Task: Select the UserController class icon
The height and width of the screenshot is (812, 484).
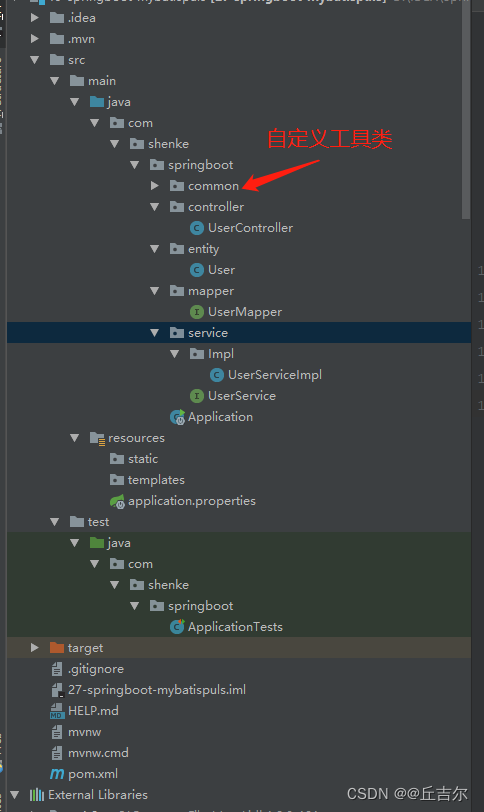Action: click(x=197, y=228)
